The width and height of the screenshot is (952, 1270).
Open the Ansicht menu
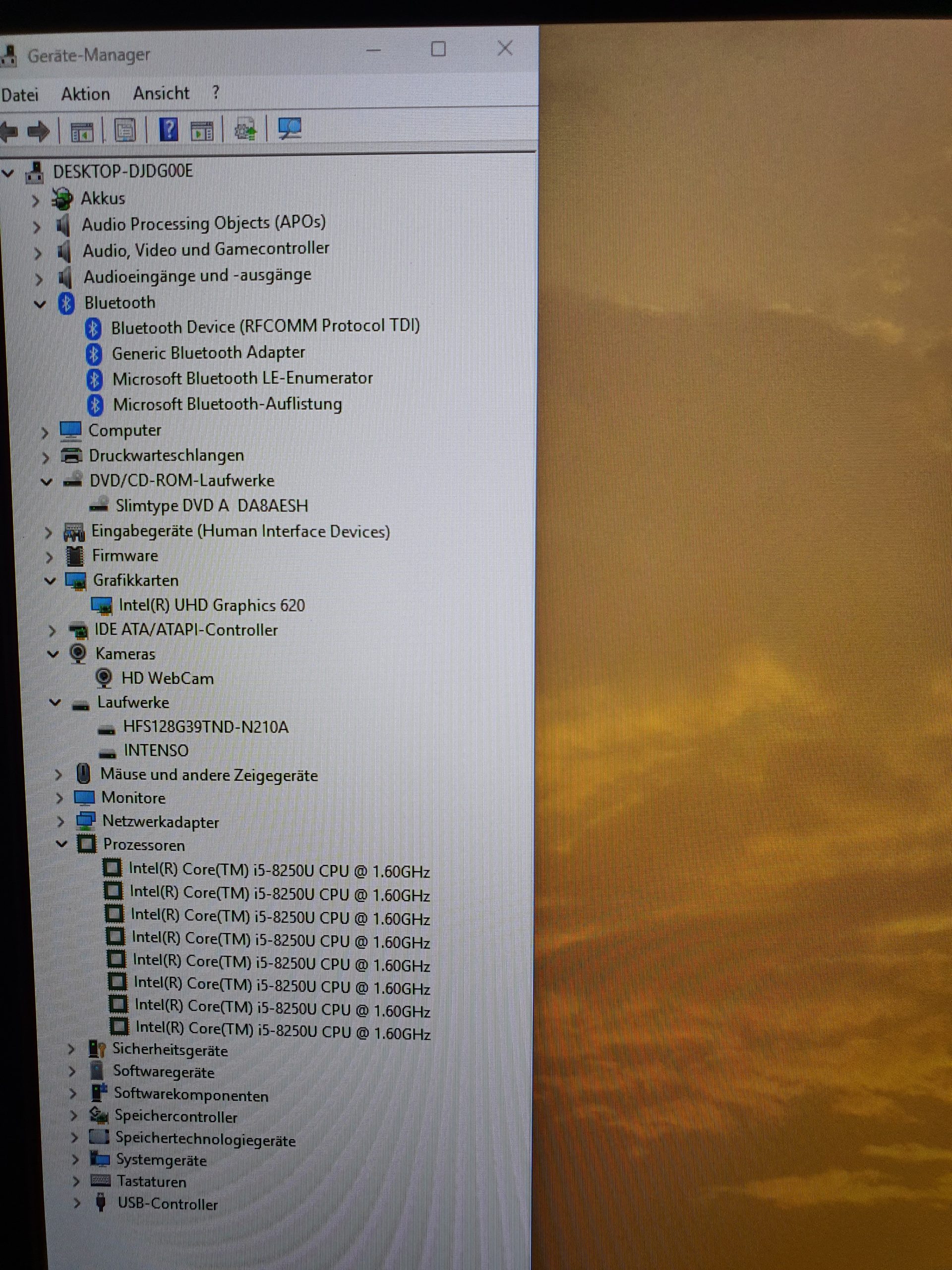click(161, 93)
